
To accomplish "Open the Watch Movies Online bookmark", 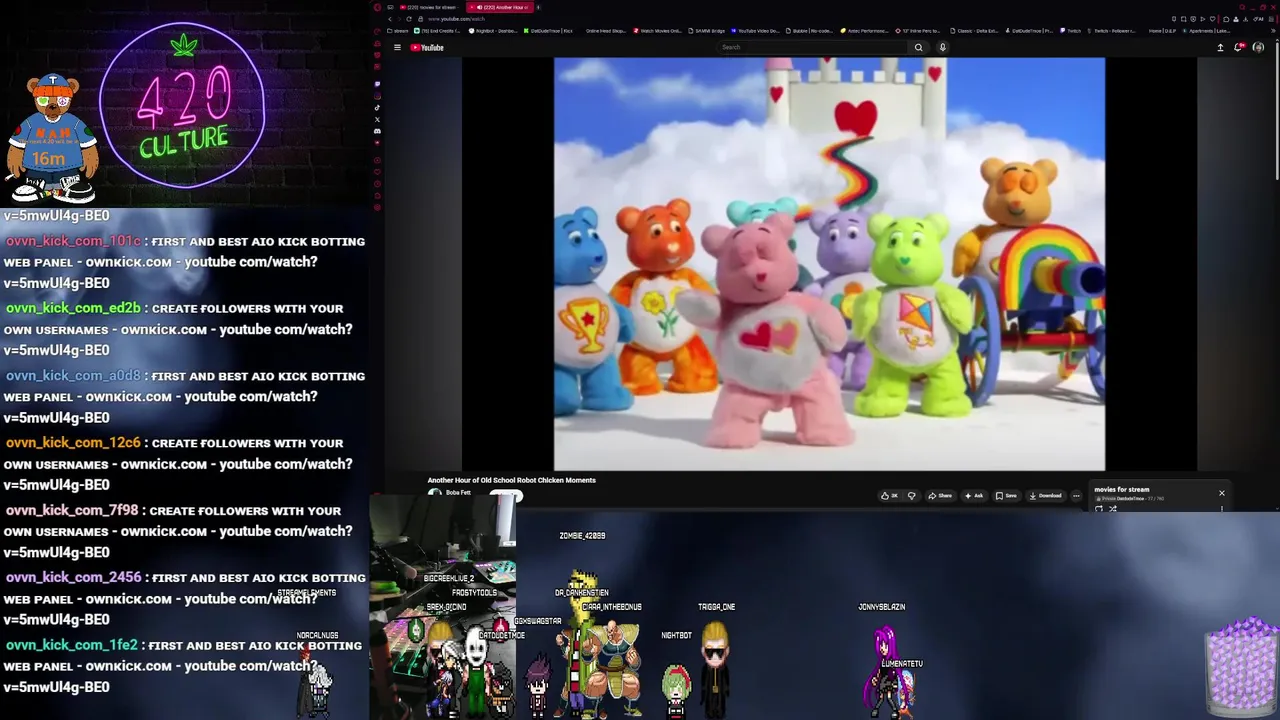I will tap(657, 31).
